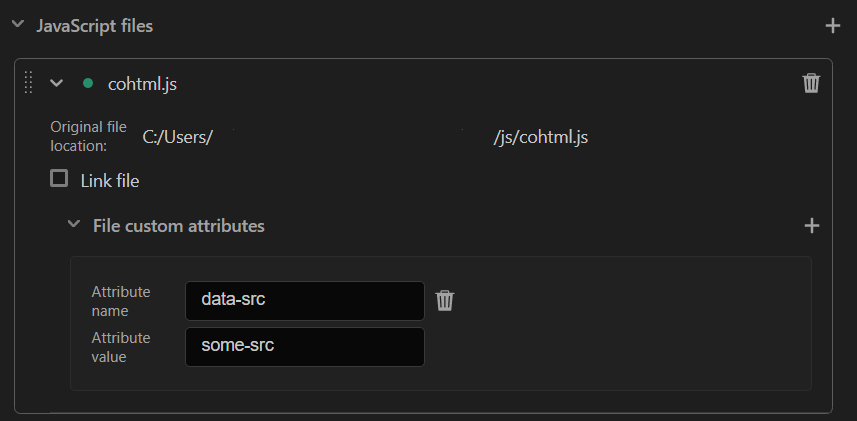Click the green status dot beside cohtml.js
Viewport: 857px width, 421px height.
click(x=87, y=84)
